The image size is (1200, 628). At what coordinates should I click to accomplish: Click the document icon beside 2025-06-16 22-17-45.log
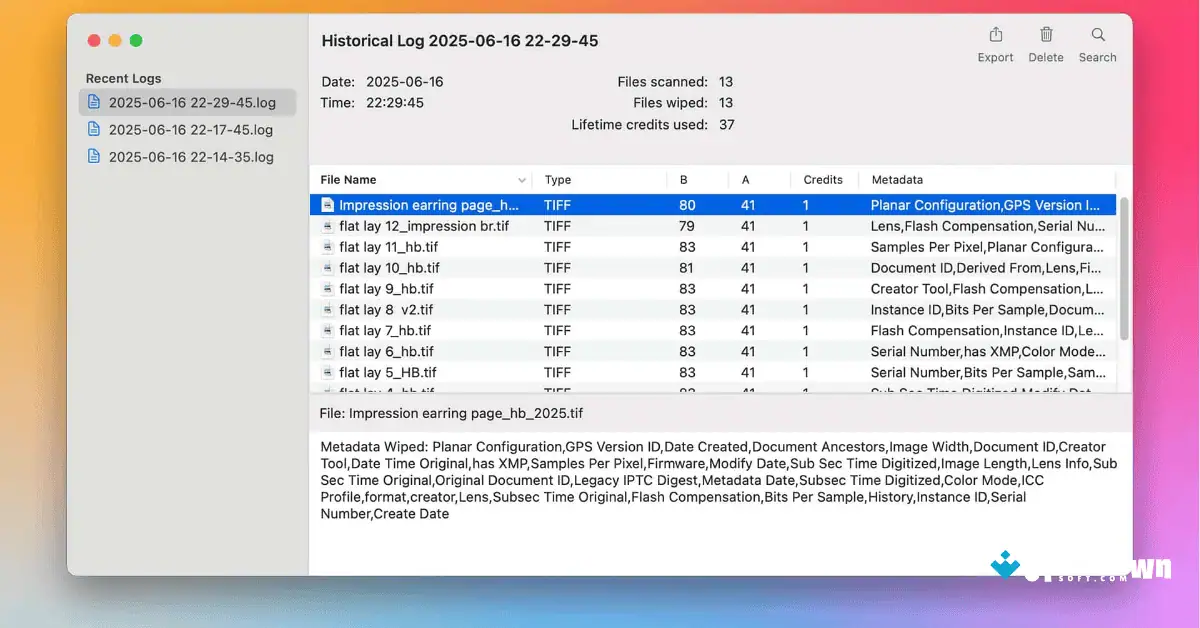click(x=96, y=129)
